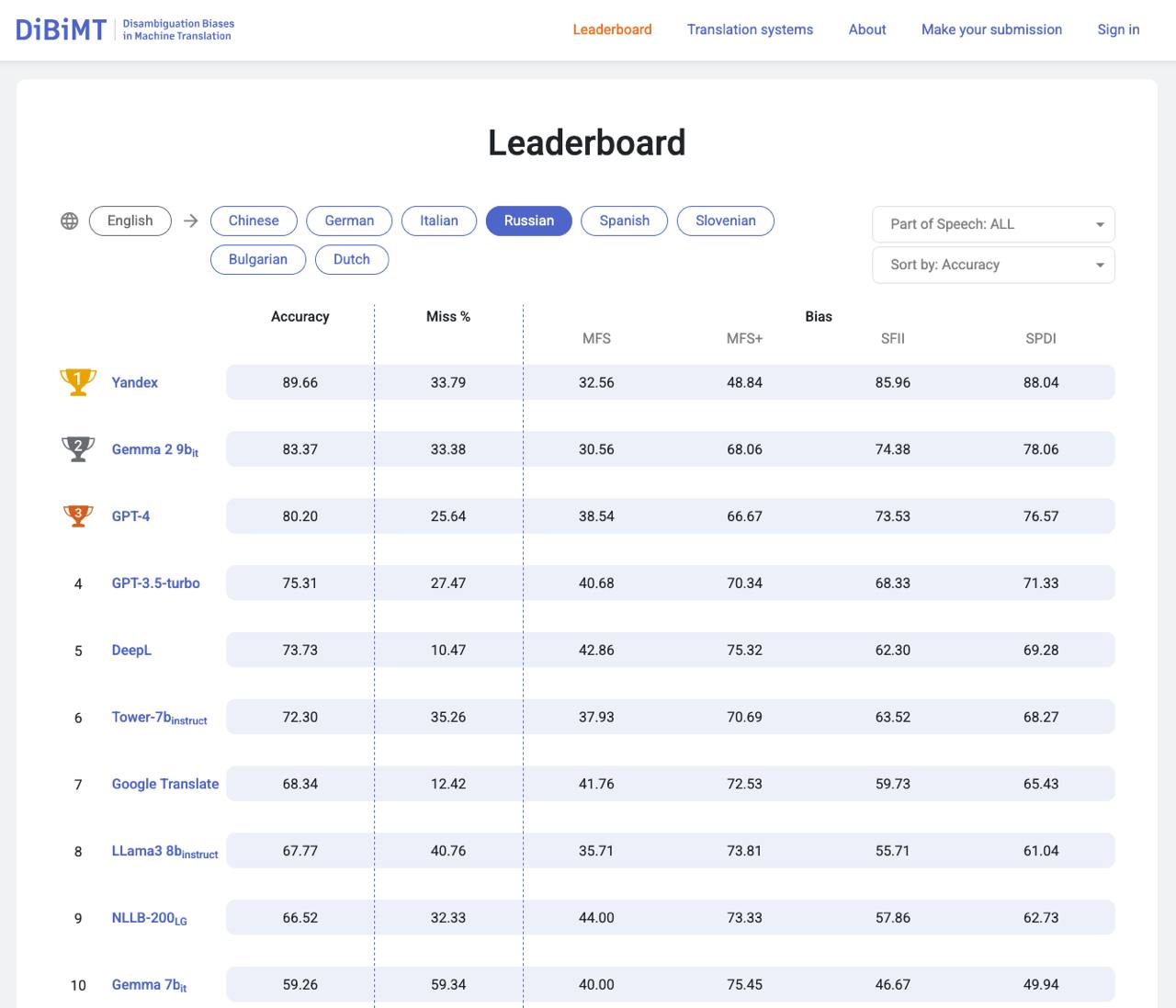The image size is (1176, 1008).
Task: Click GPT-3.5-turbo MFS value 40.68
Action: [597, 583]
